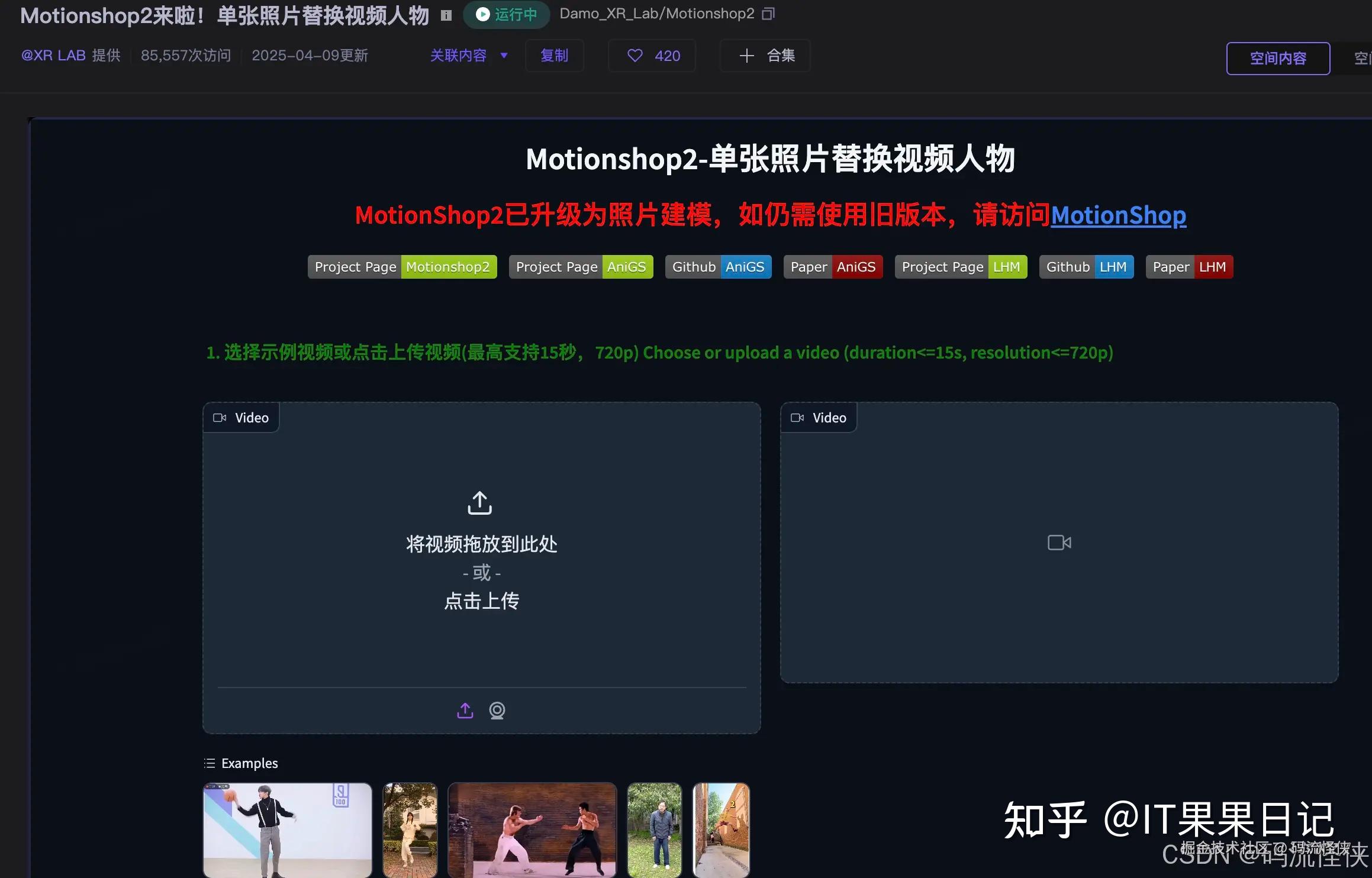The image size is (1372, 878).
Task: Click the info icon next to page title
Action: coord(446,16)
